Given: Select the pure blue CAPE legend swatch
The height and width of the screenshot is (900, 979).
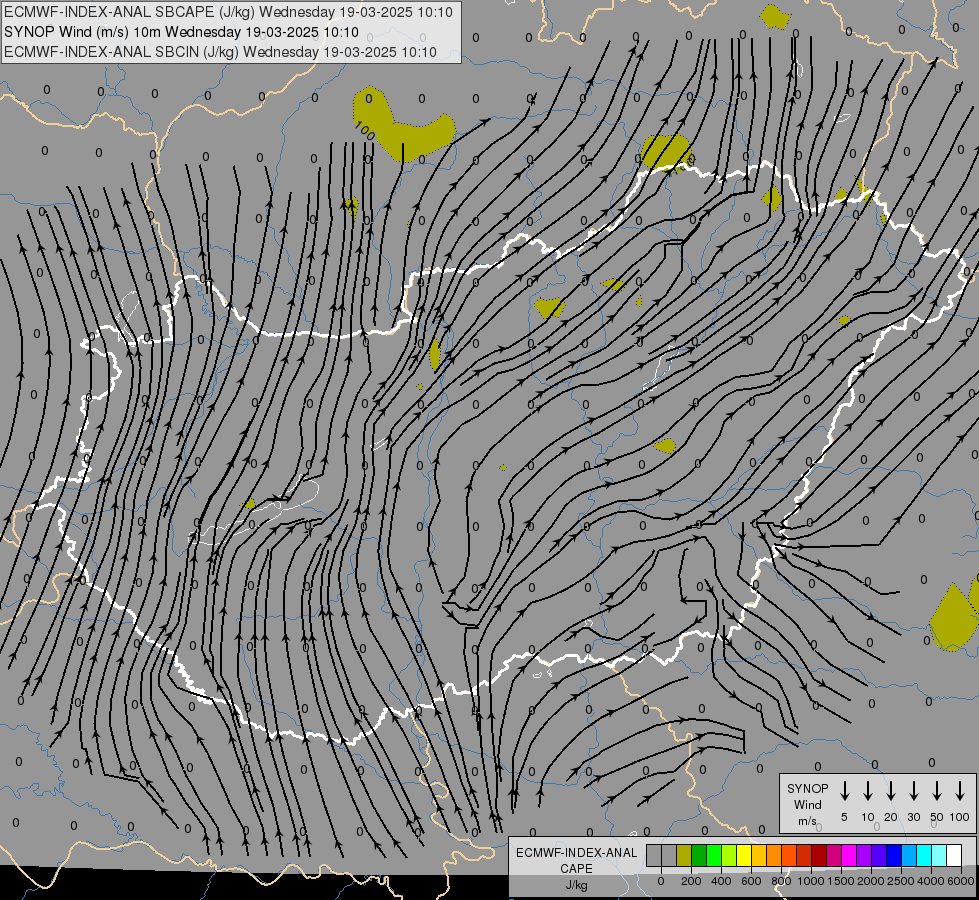Looking at the screenshot, I should (894, 855).
